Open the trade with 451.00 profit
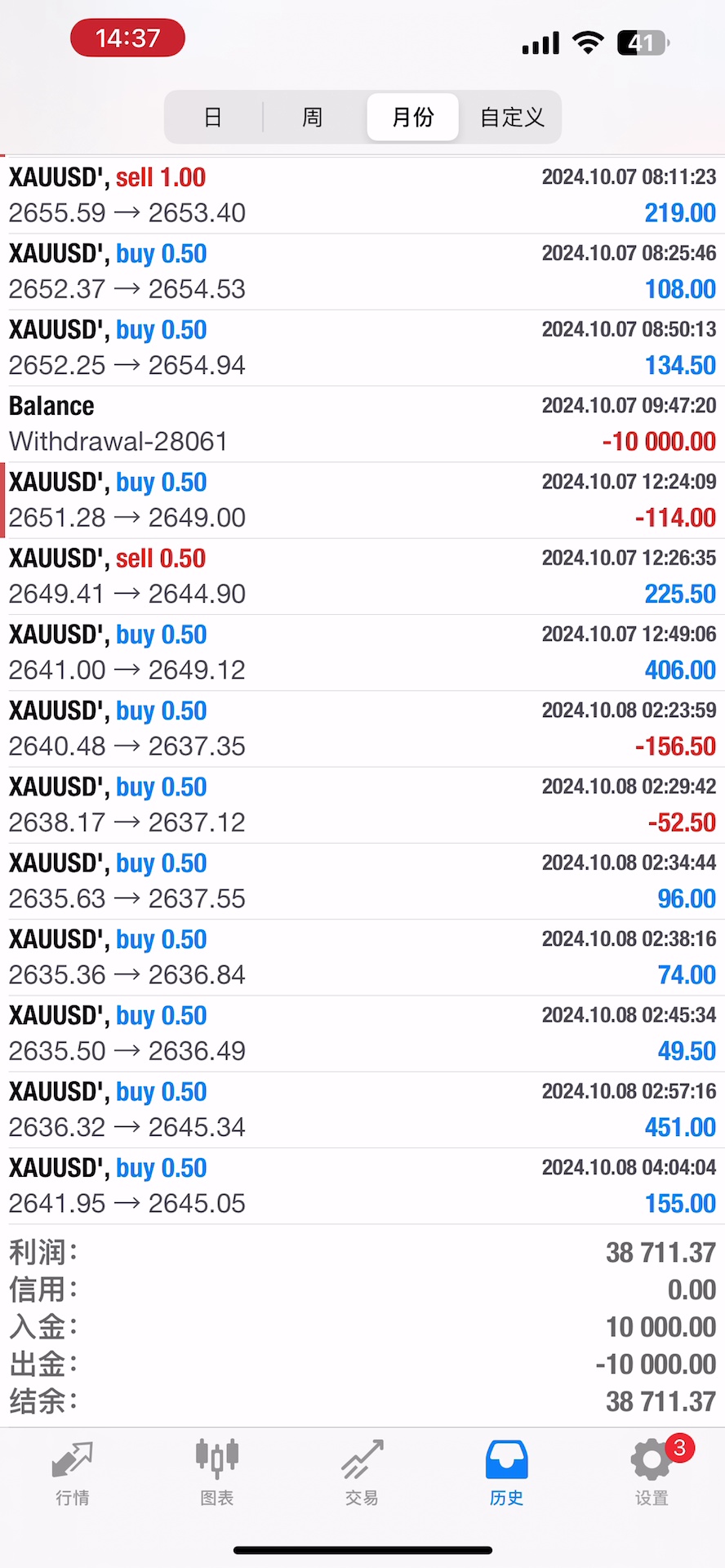The image size is (725, 1568). [362, 1110]
